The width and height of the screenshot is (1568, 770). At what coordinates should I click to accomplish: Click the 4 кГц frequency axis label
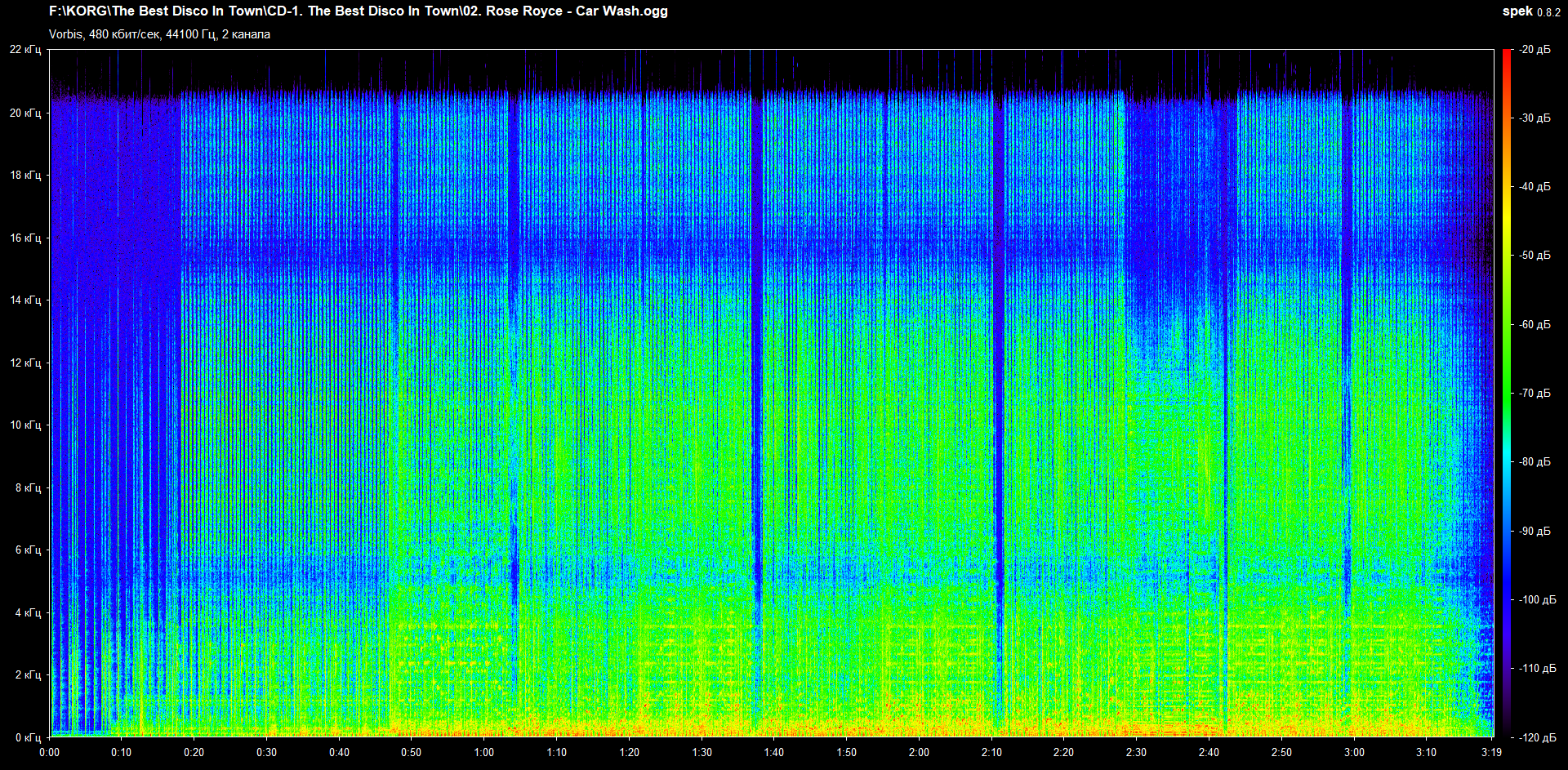point(28,612)
